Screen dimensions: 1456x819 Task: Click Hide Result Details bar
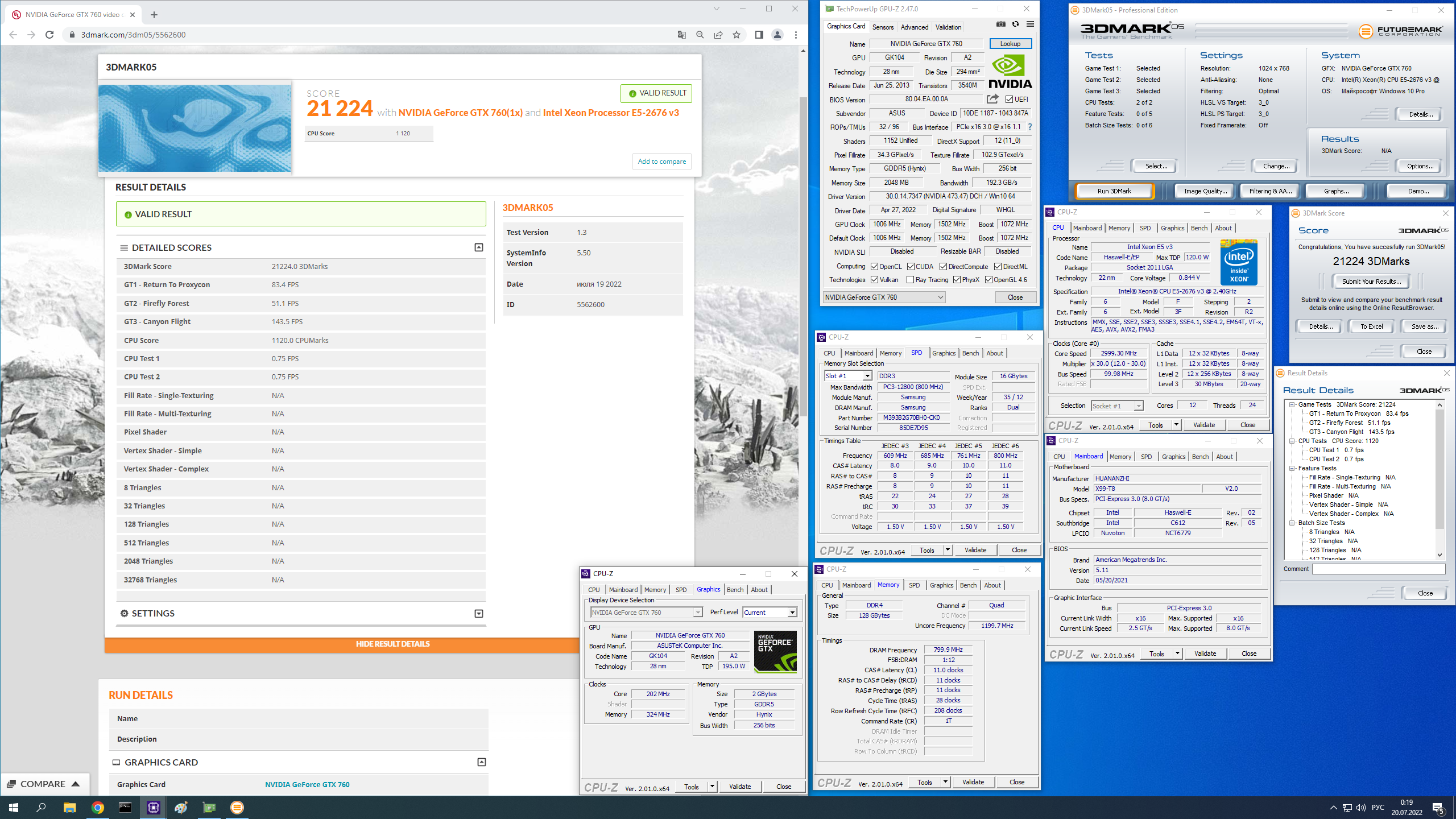(392, 644)
